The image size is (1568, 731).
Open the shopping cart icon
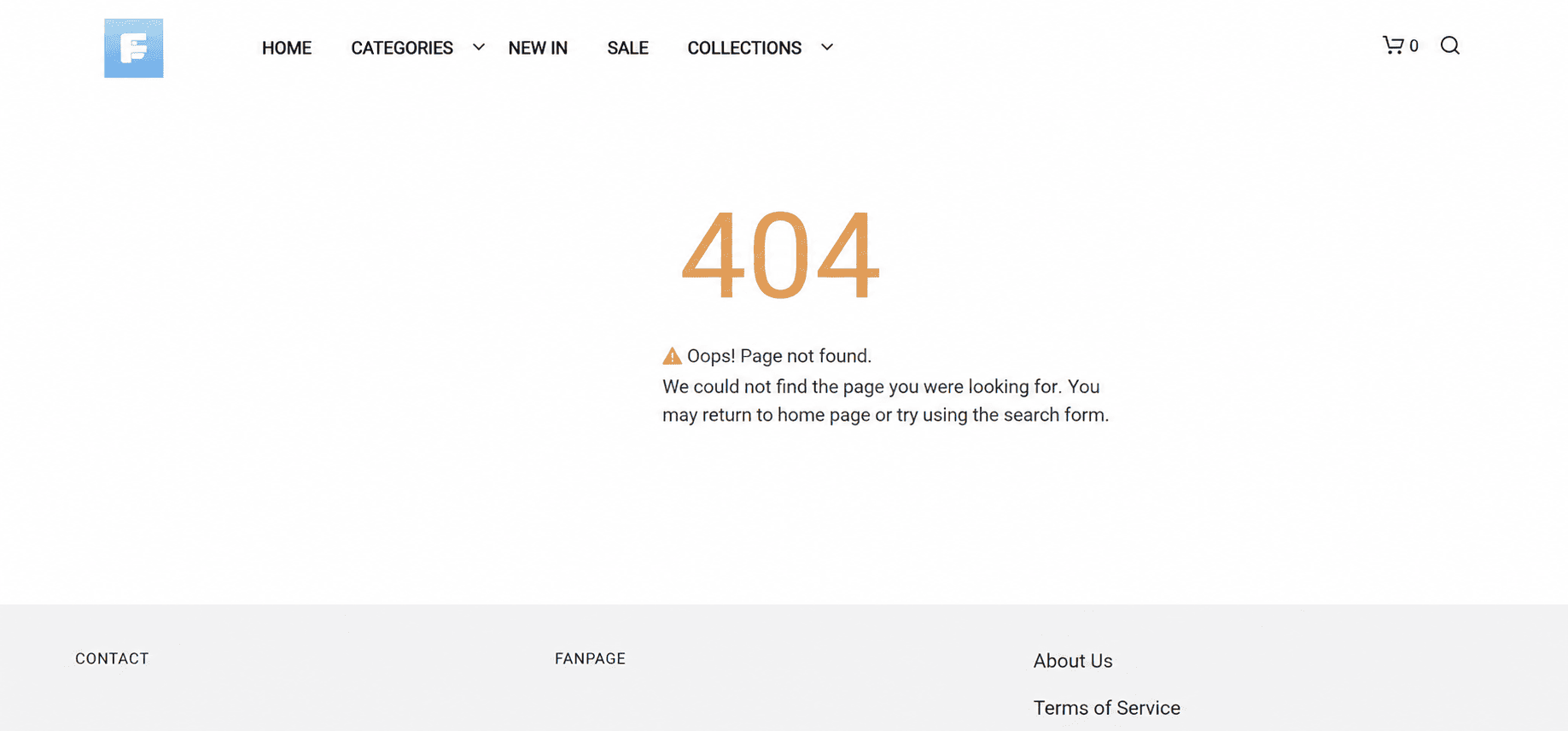(x=1393, y=45)
